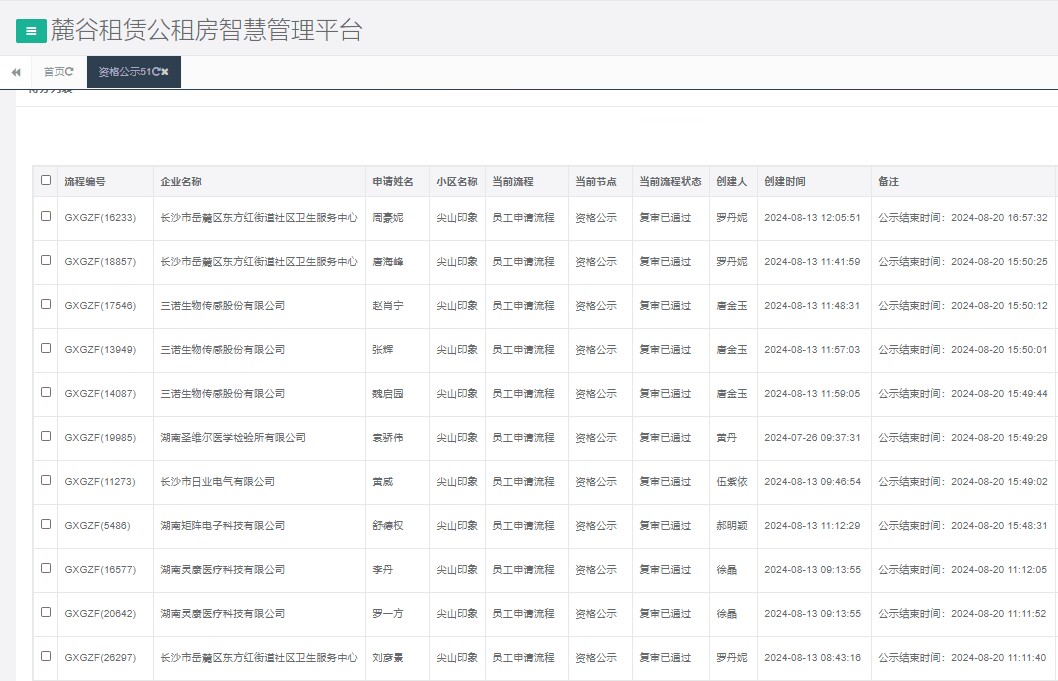Image resolution: width=1058 pixels, height=681 pixels.
Task: Tick the checkbox for row GXGZF(20642)
Action: [x=44, y=613]
